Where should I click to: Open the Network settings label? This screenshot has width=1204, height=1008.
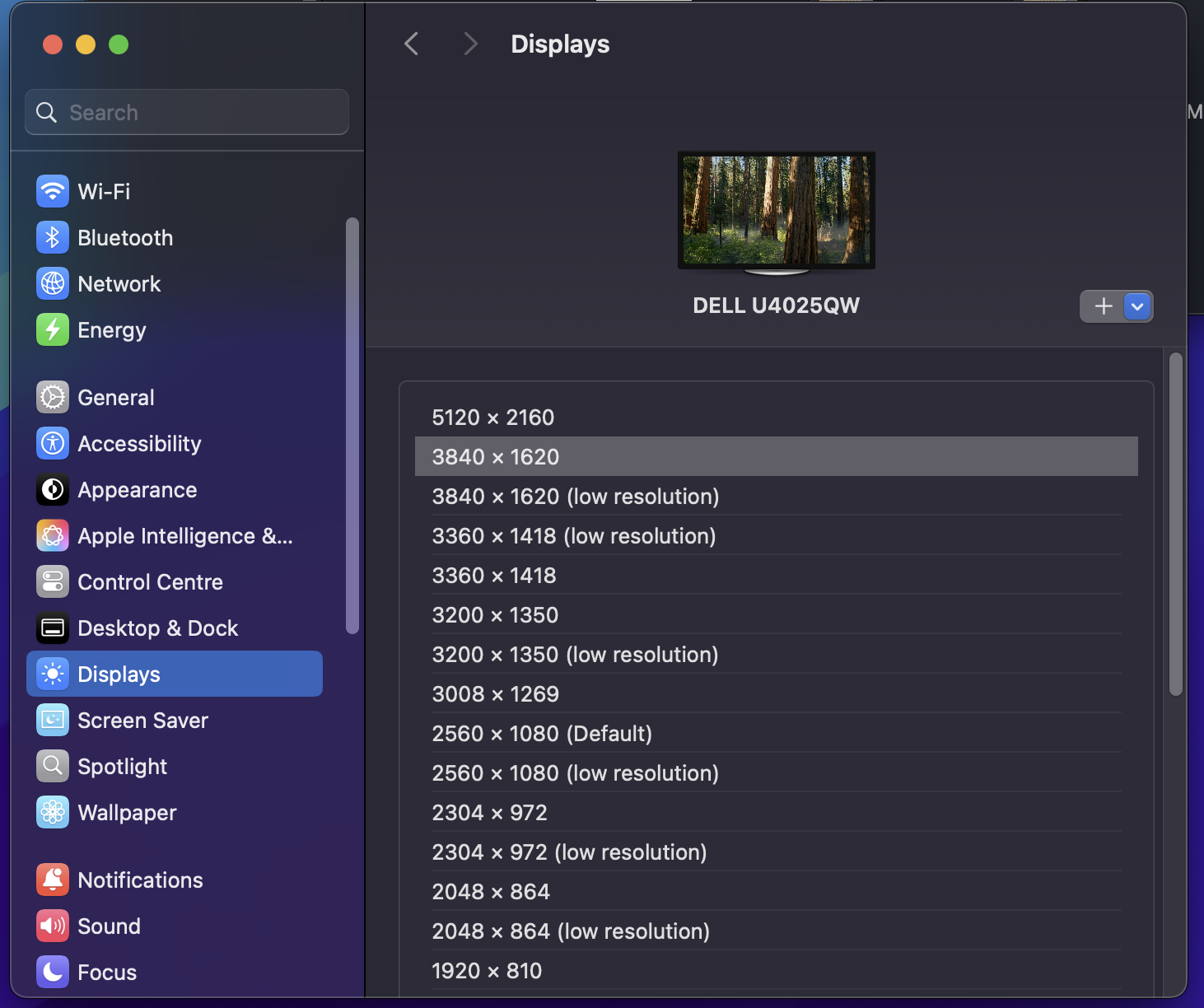pos(119,284)
